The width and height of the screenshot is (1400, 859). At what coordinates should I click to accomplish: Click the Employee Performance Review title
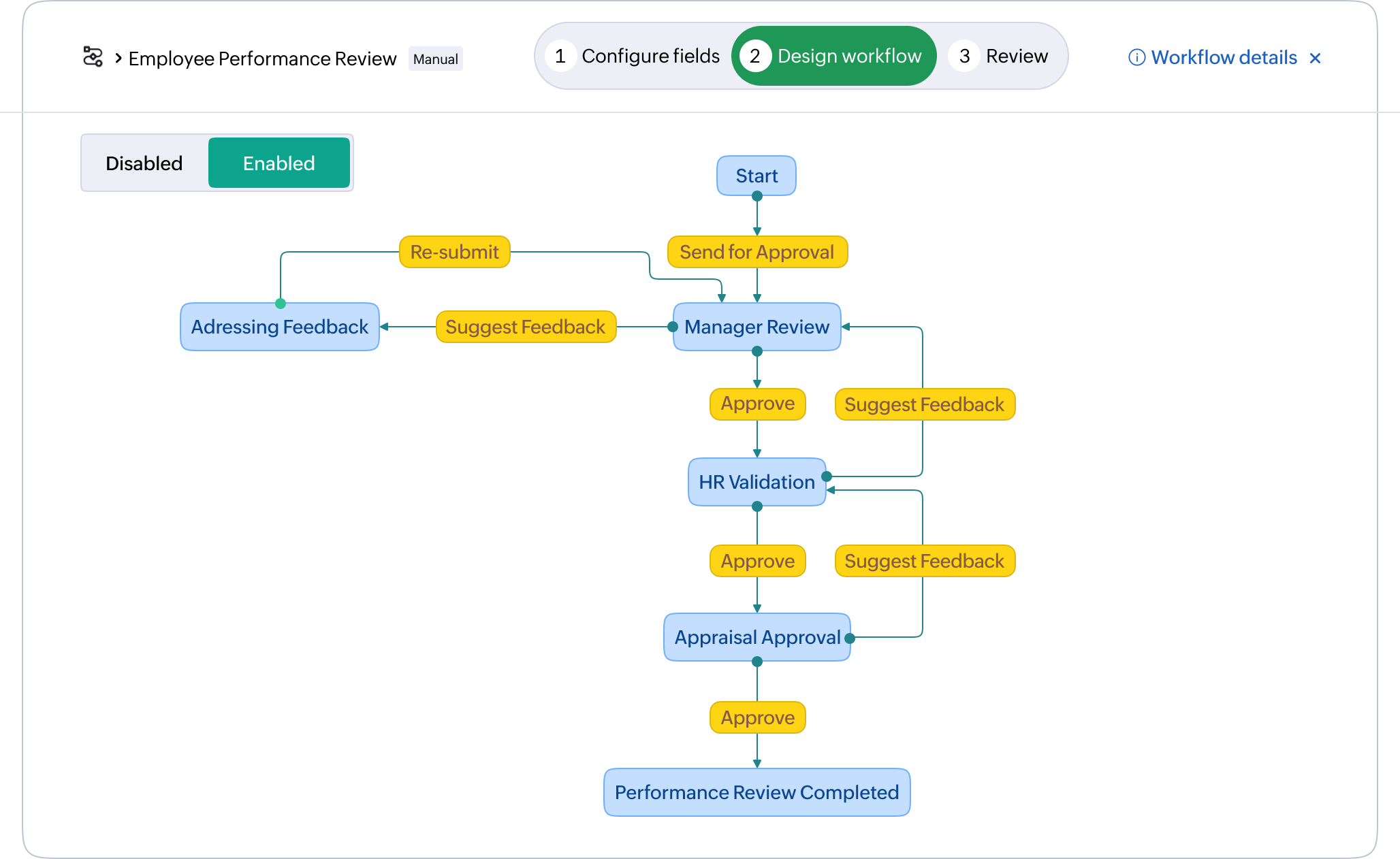click(x=262, y=59)
